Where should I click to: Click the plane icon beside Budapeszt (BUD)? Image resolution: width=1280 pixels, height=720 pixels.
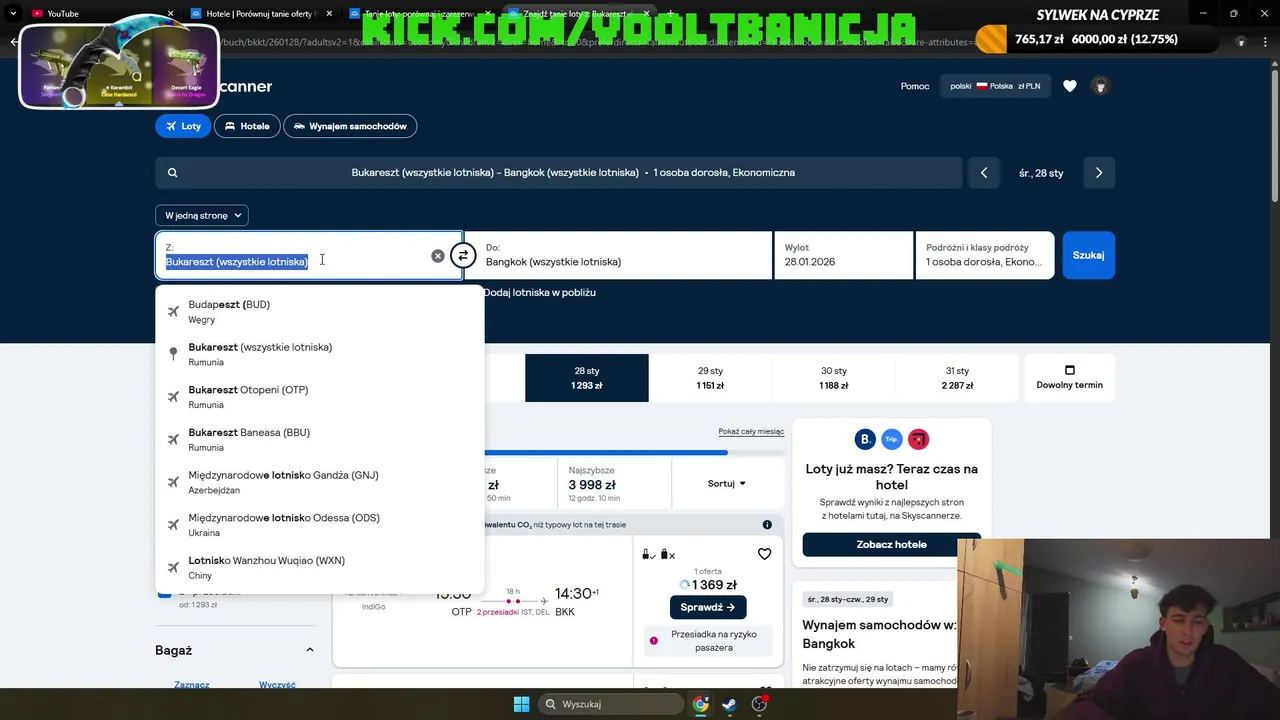[x=173, y=312]
